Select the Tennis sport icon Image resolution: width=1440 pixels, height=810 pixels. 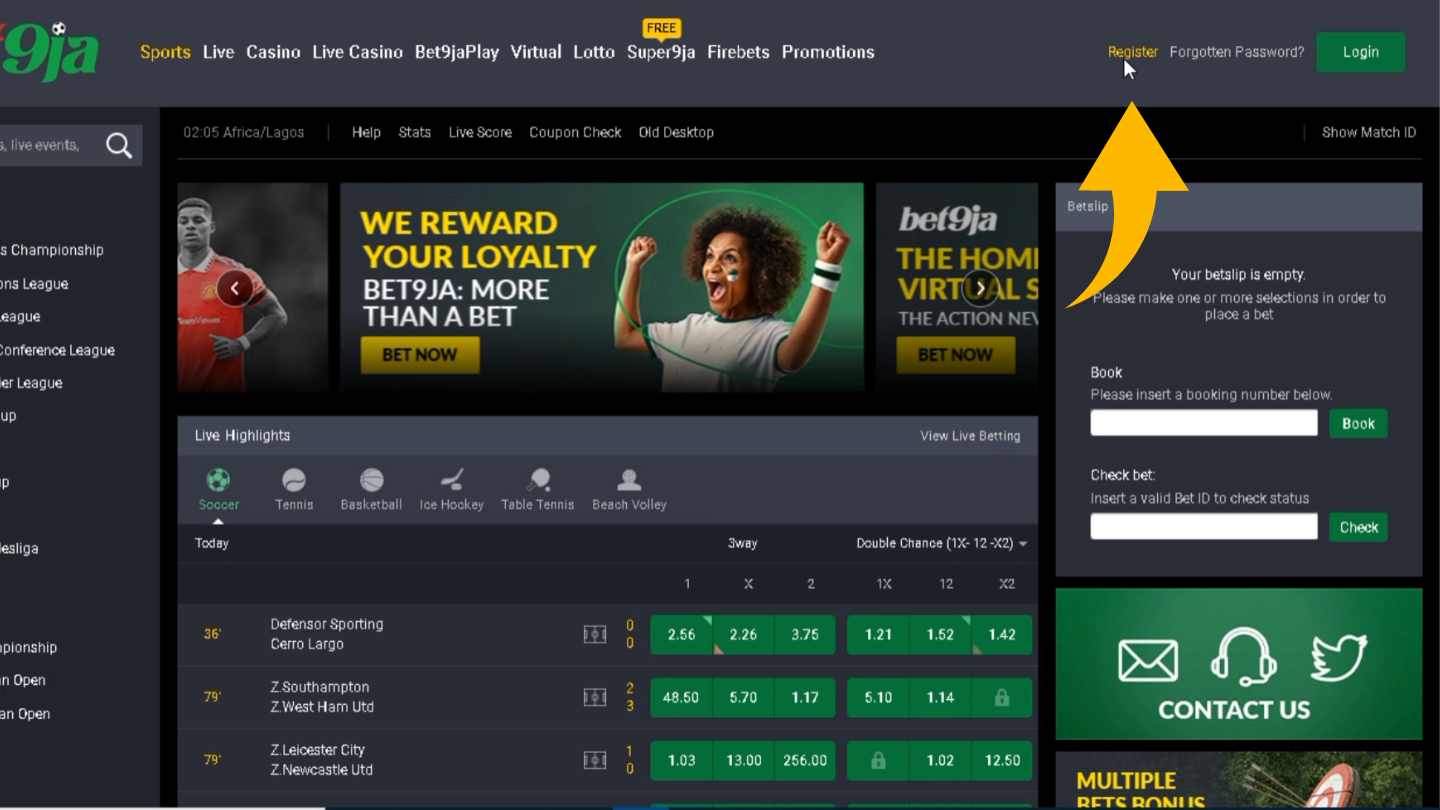(294, 480)
